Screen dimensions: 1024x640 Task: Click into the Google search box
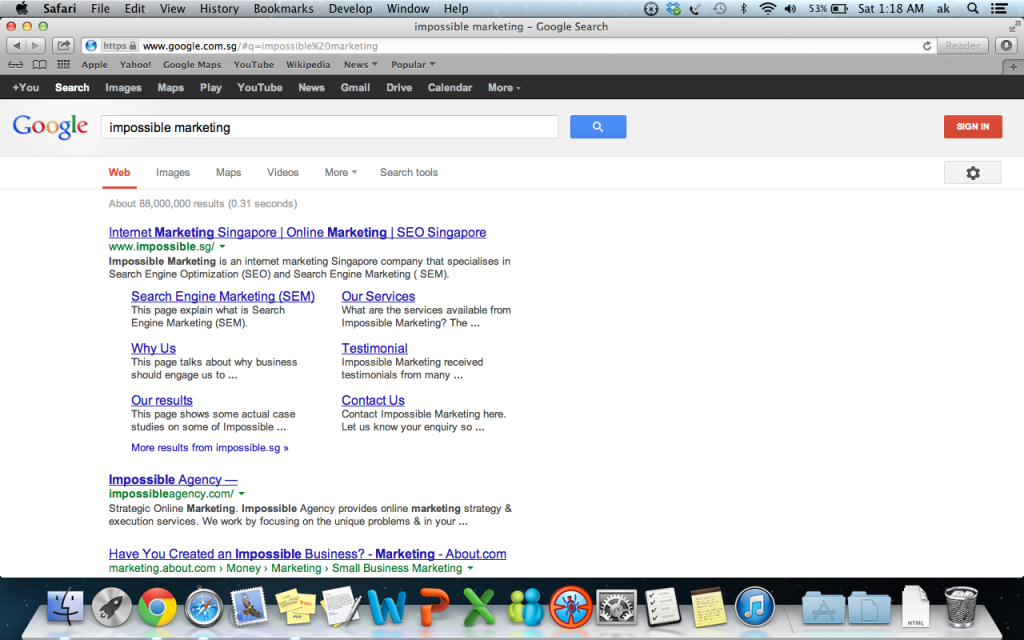[x=330, y=127]
